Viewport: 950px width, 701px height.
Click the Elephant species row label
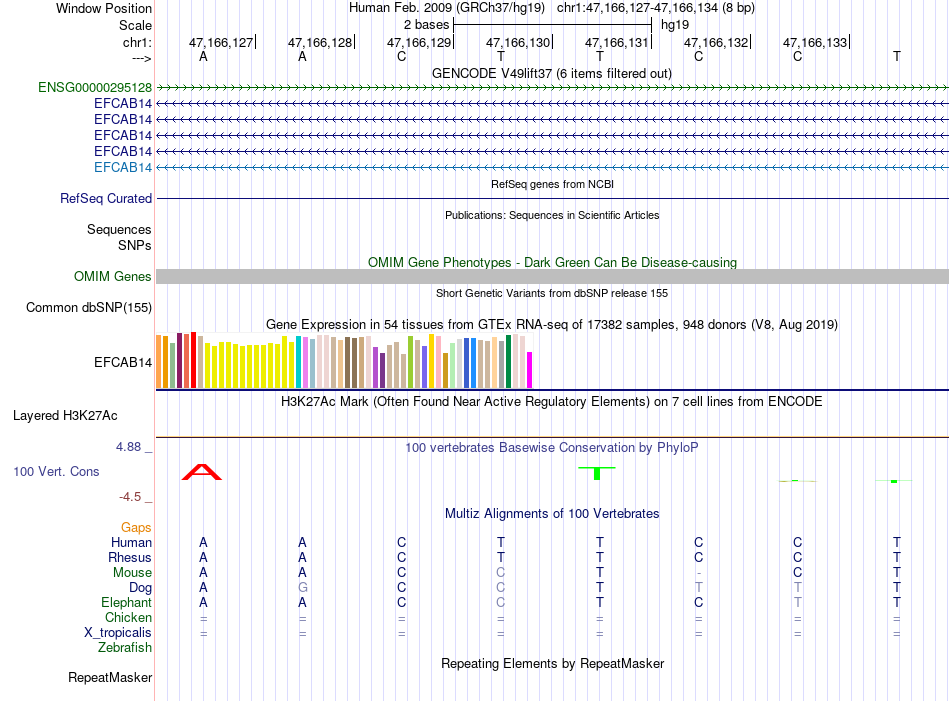(x=127, y=602)
